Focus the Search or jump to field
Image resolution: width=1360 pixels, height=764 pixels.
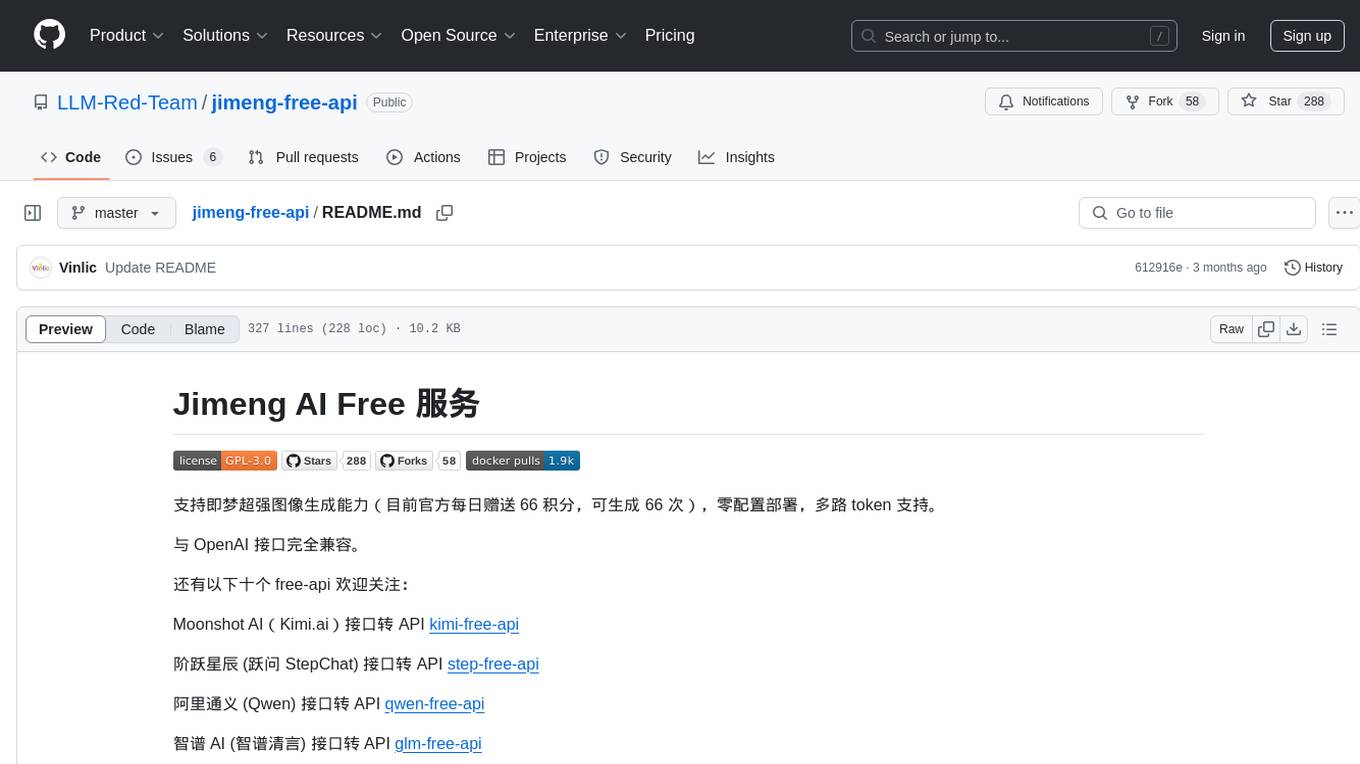coord(1014,36)
